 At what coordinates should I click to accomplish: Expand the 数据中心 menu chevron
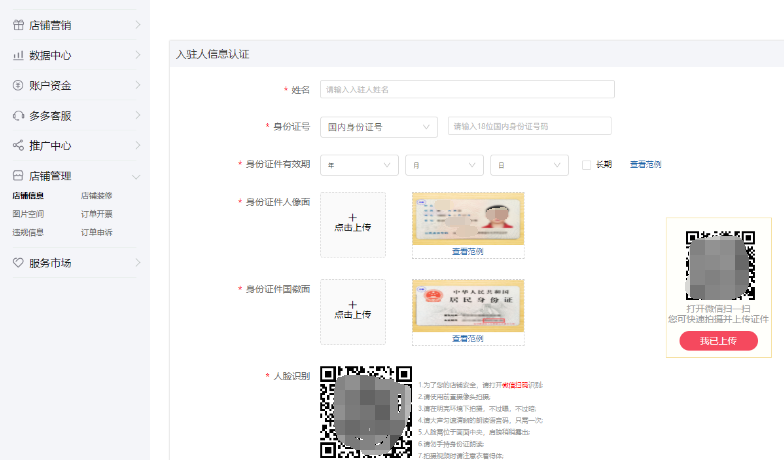[x=138, y=55]
